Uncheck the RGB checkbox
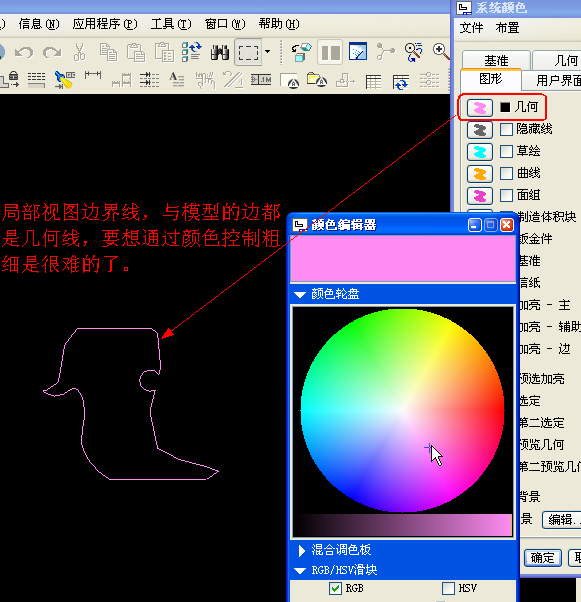 pyautogui.click(x=335, y=588)
